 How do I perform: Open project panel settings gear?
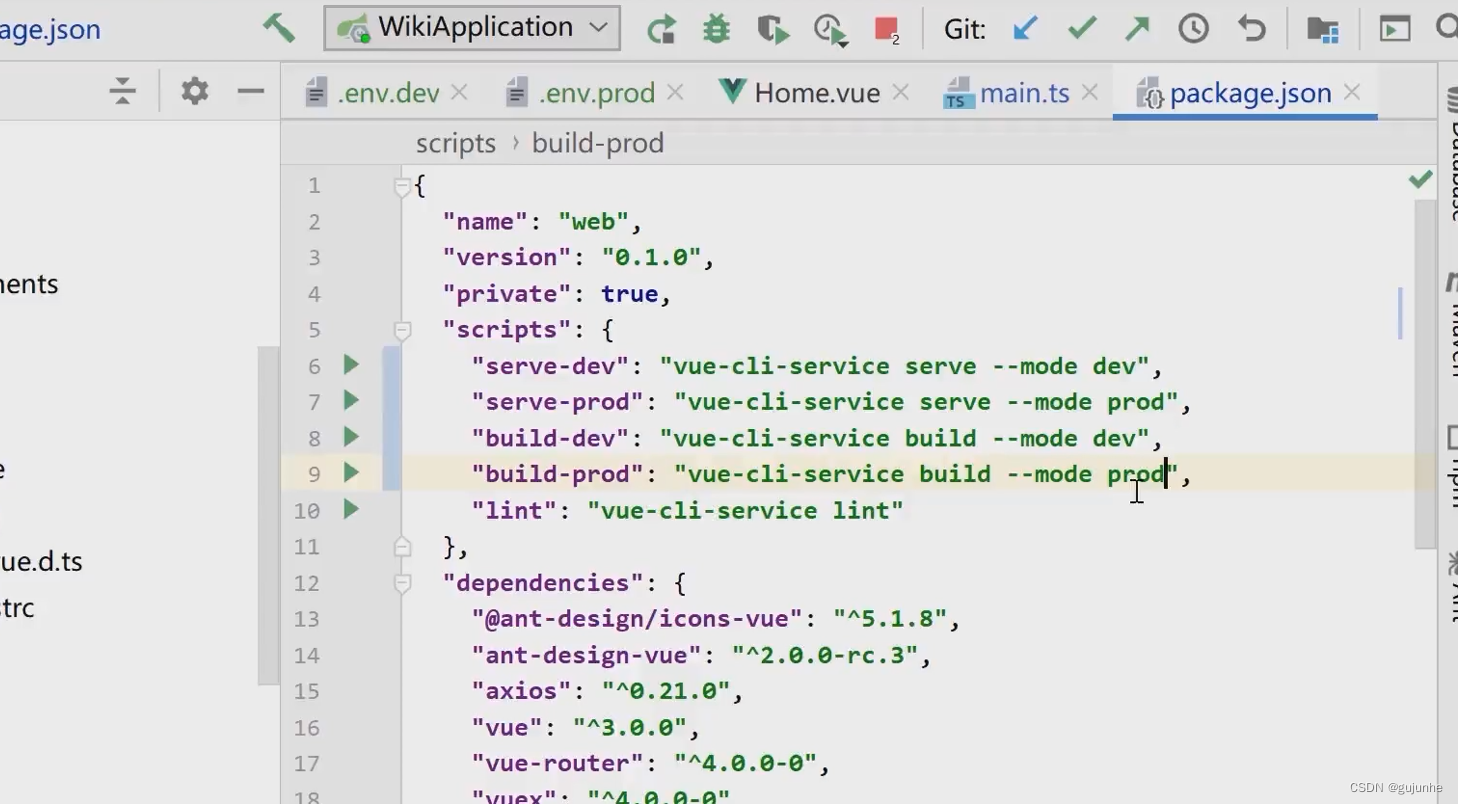(194, 92)
